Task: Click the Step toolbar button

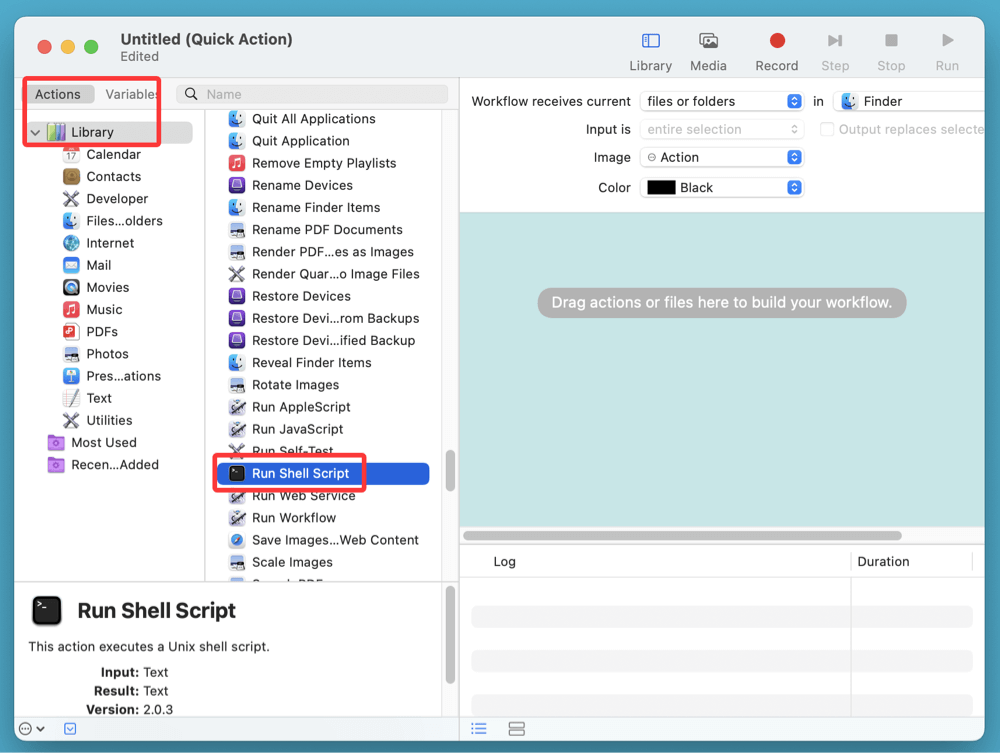Action: [x=834, y=51]
